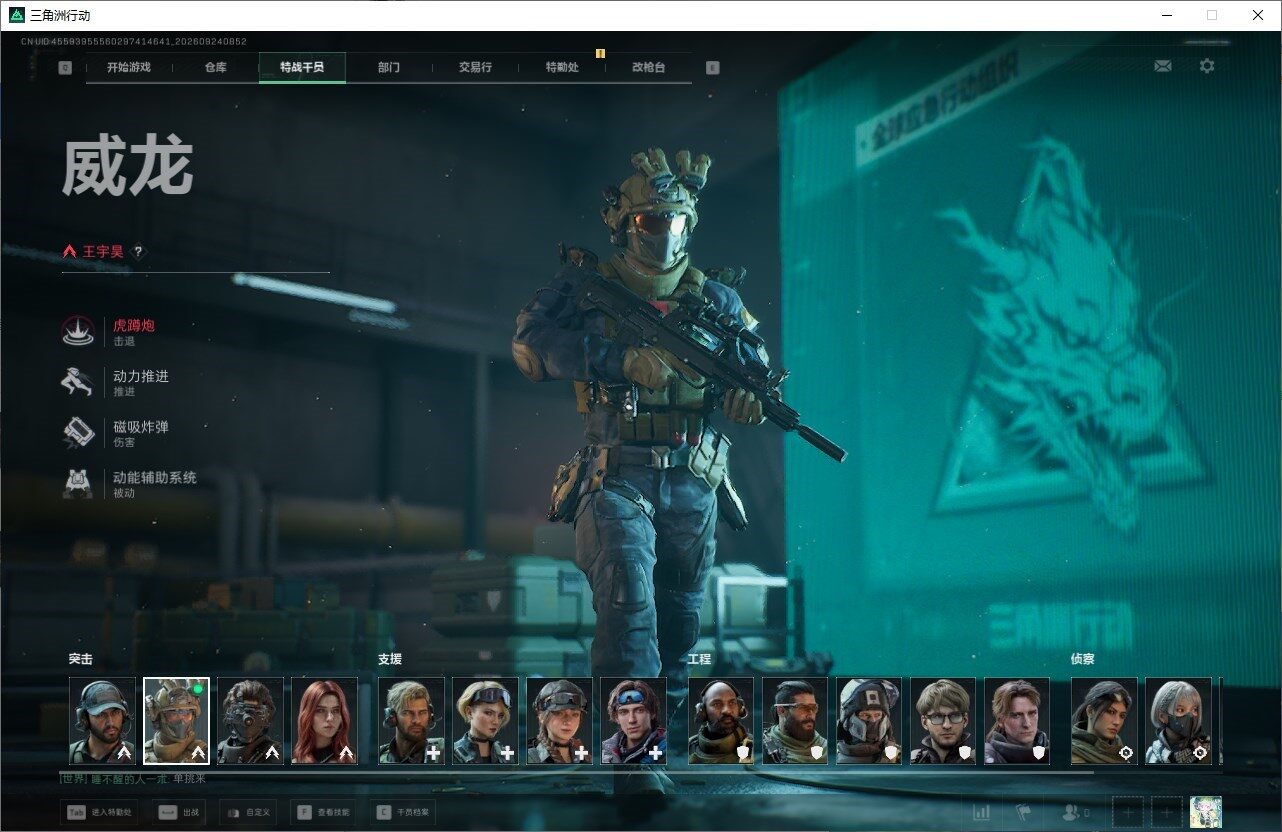The height and width of the screenshot is (832, 1282).
Task: Select the 磁吸炸弹 skill icon
Action: [x=78, y=432]
